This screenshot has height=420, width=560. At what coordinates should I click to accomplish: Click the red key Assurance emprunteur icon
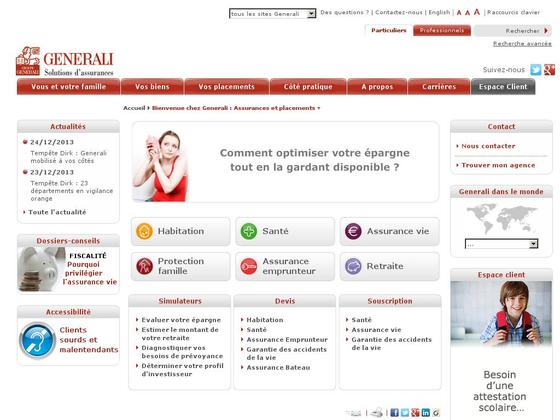click(249, 266)
